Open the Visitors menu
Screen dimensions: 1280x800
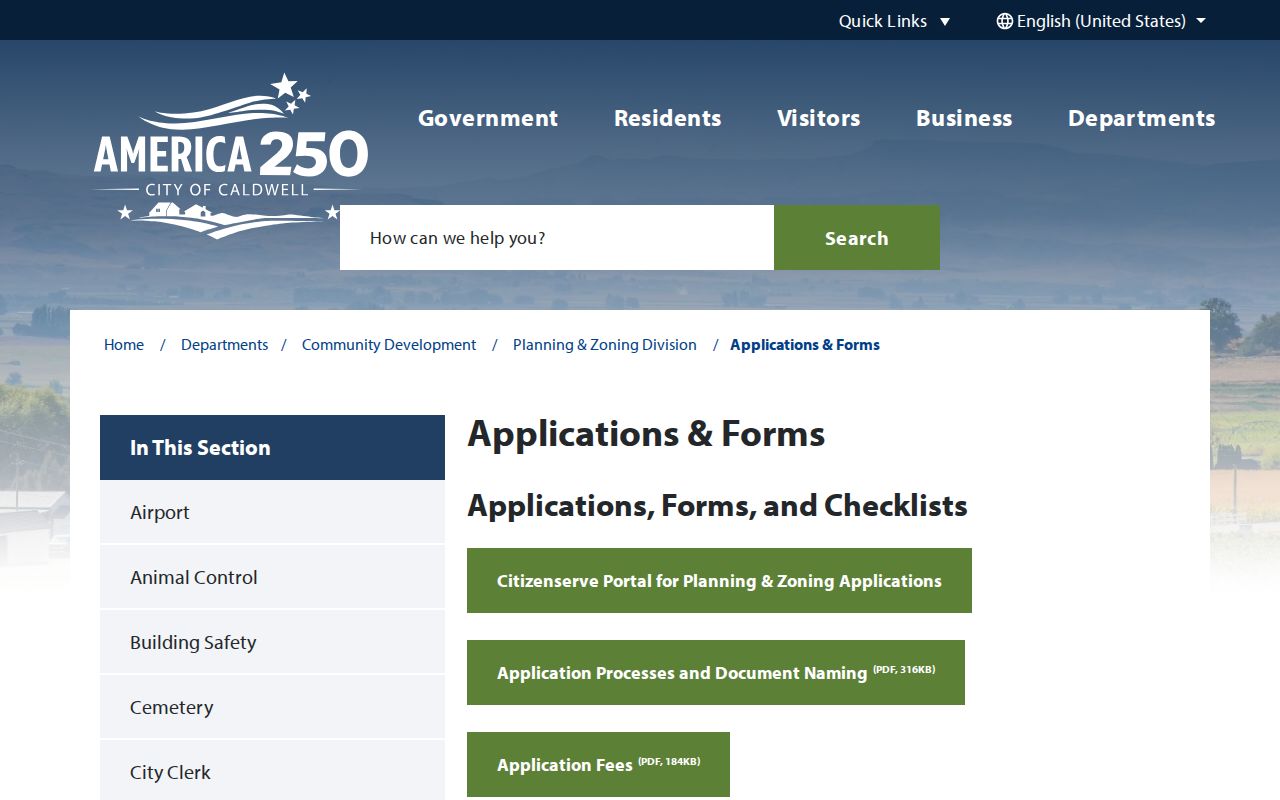tap(819, 118)
